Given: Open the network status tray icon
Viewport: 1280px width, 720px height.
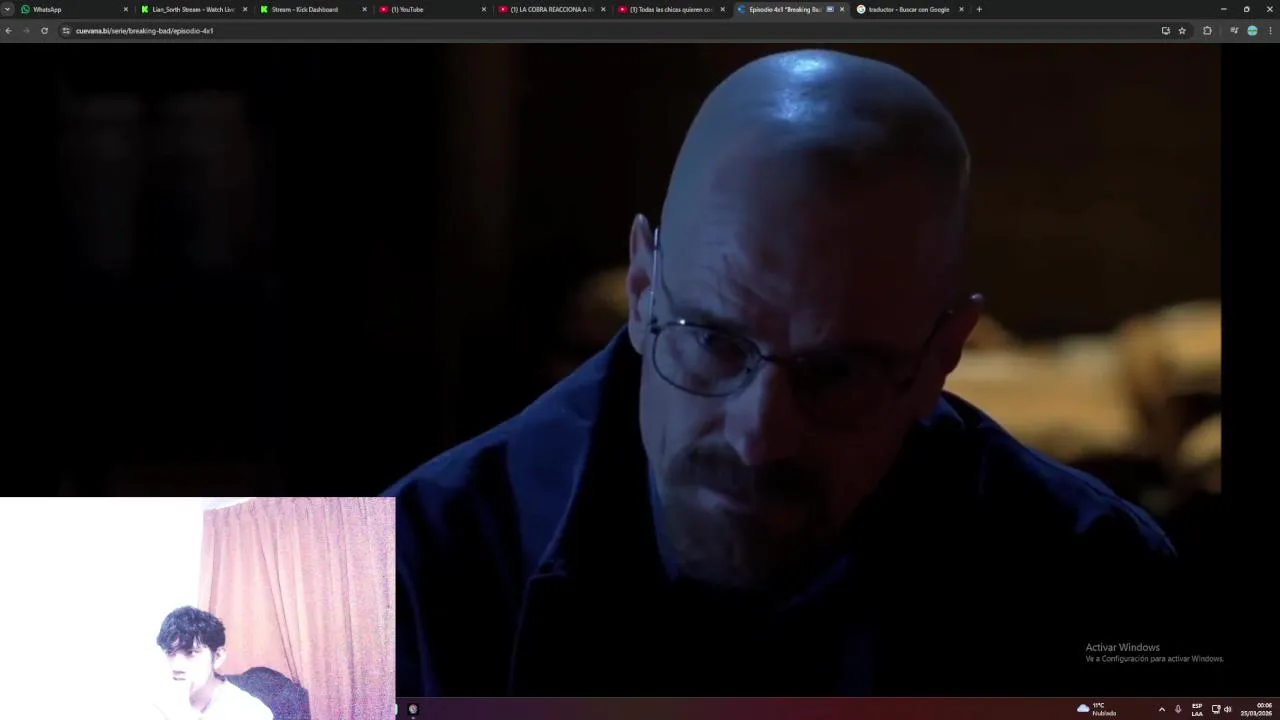Looking at the screenshot, I should pos(1216,709).
